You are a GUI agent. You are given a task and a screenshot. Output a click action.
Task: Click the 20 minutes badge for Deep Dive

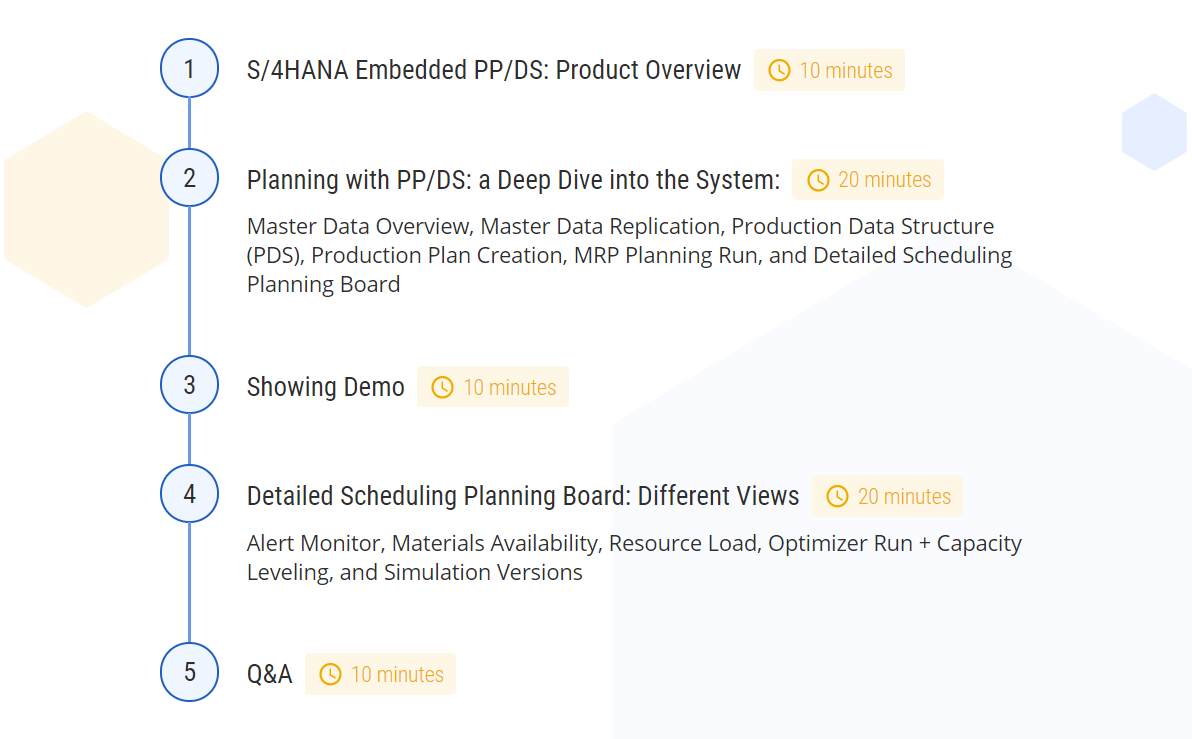[868, 179]
